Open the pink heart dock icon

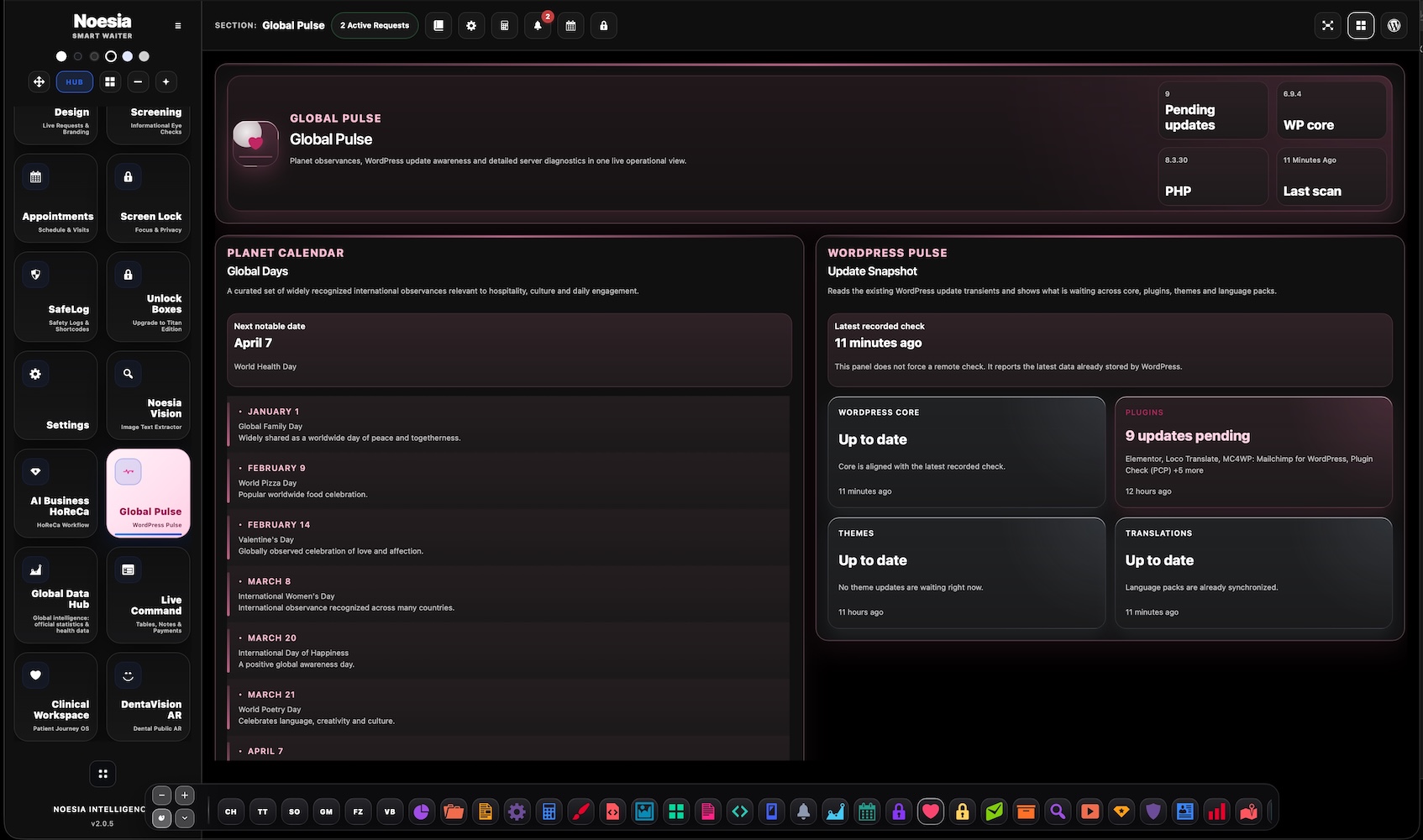(x=931, y=811)
